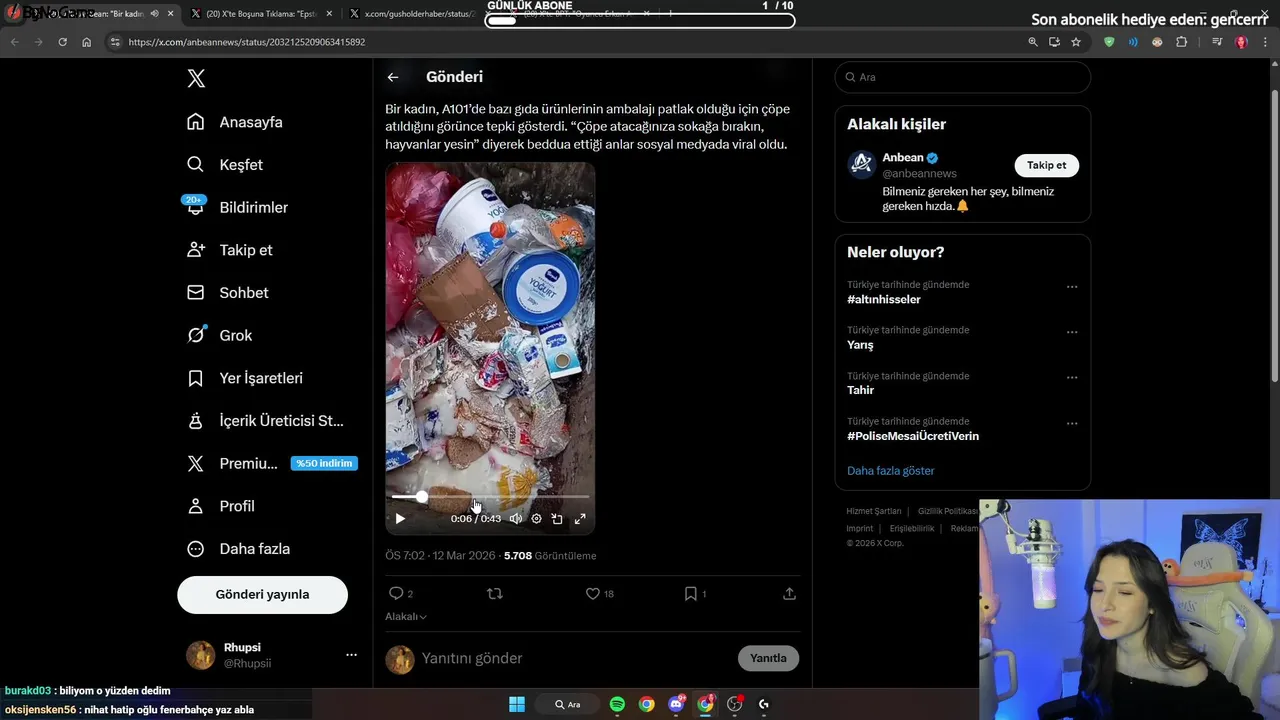
Task: Open browser extensions puzzle icon
Action: (1182, 42)
